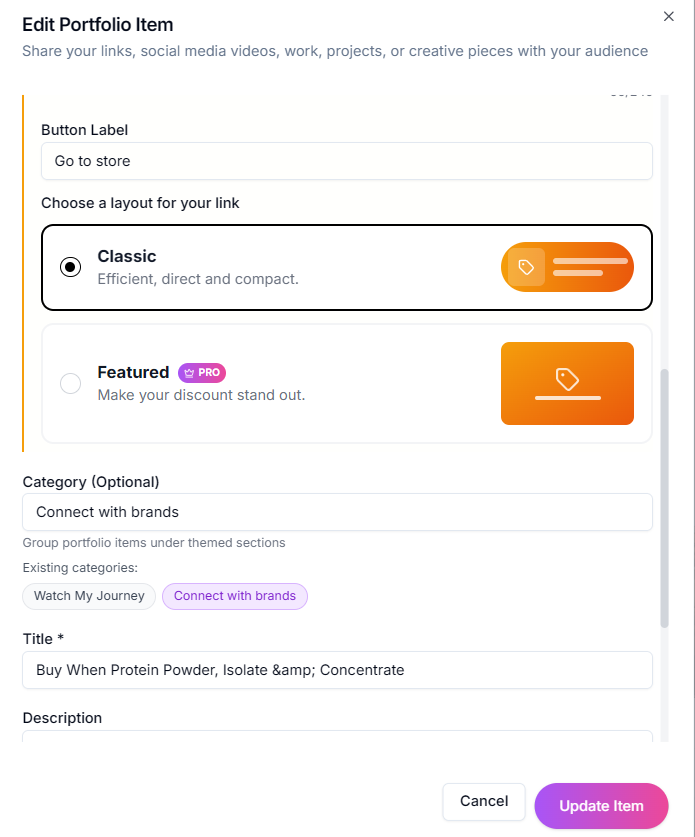The width and height of the screenshot is (695, 837).
Task: Choose the Connect with brands category chip
Action: click(x=235, y=596)
